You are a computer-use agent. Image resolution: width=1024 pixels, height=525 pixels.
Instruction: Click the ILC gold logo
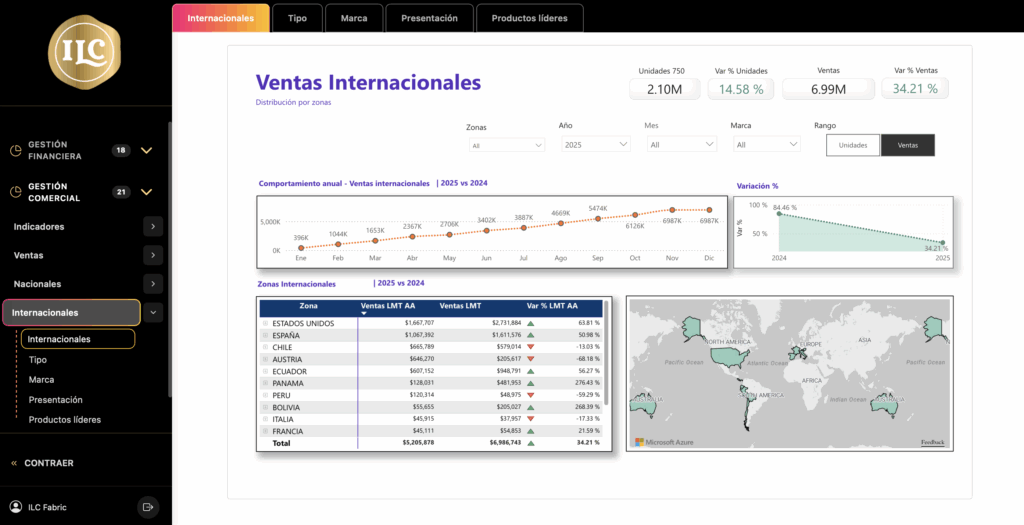84,51
